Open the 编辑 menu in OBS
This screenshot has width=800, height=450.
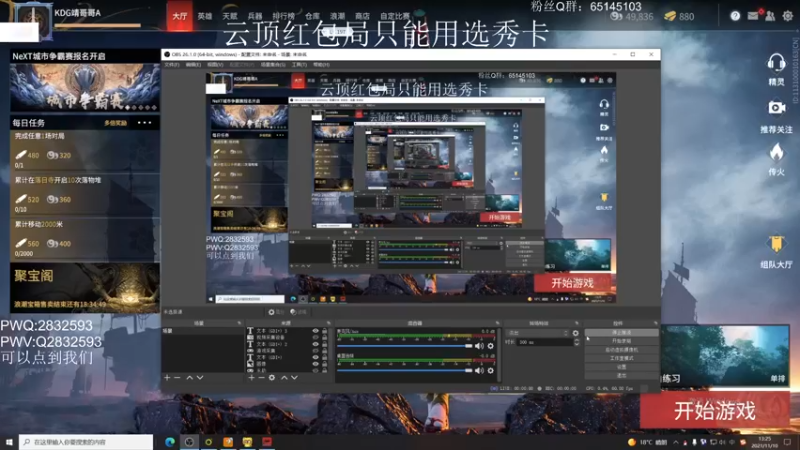tap(193, 65)
